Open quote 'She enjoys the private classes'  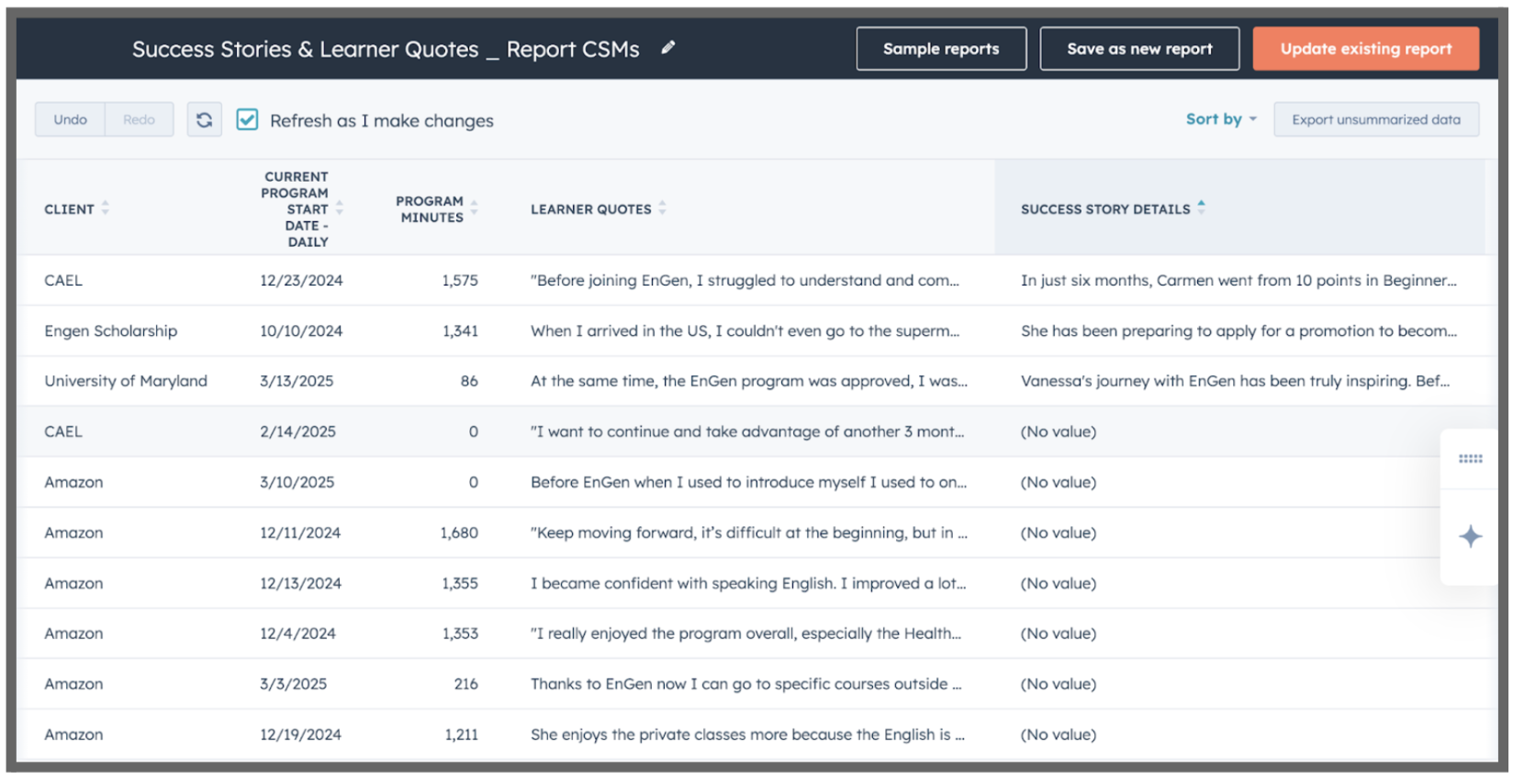pos(747,734)
